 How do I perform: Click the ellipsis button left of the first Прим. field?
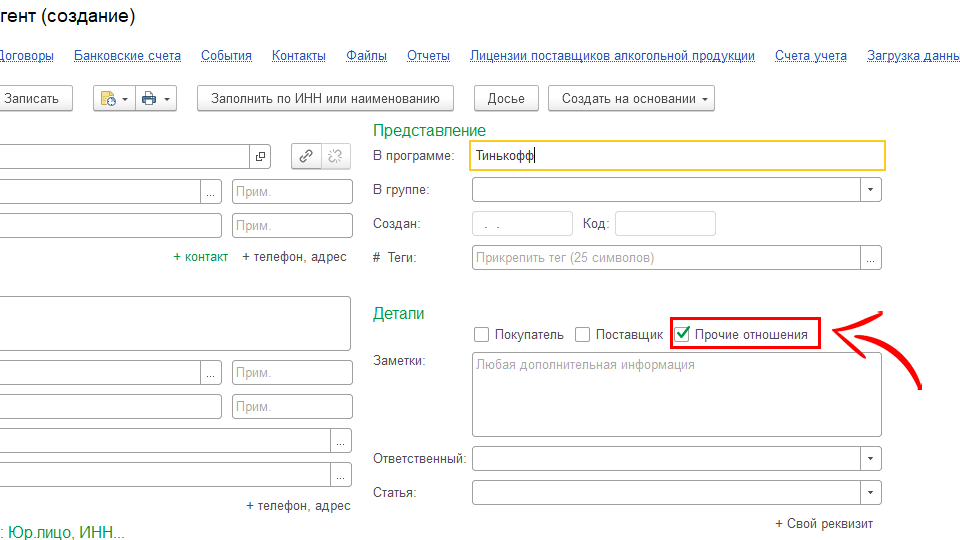click(x=210, y=191)
